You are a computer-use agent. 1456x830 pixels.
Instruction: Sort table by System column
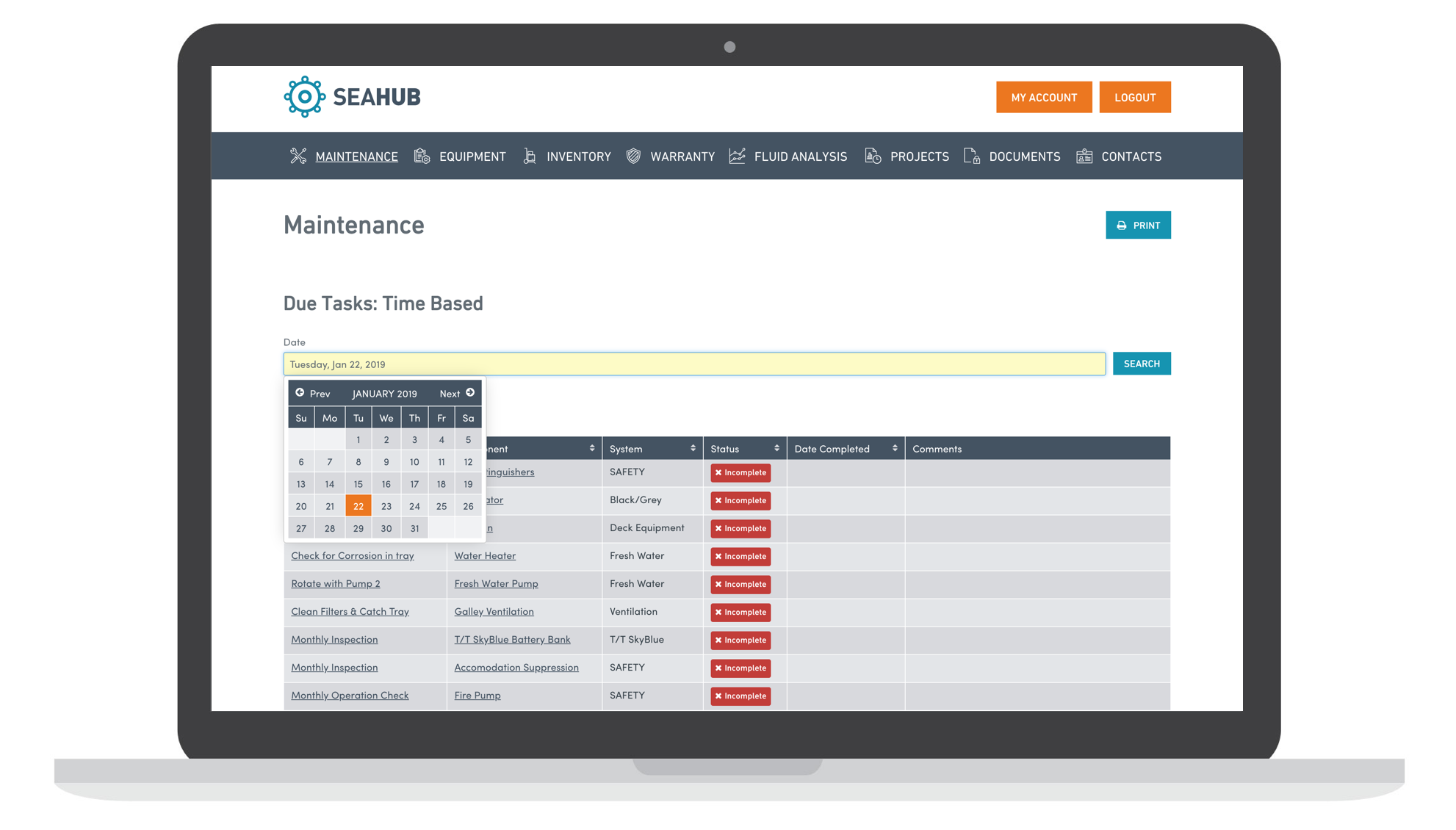pyautogui.click(x=692, y=448)
